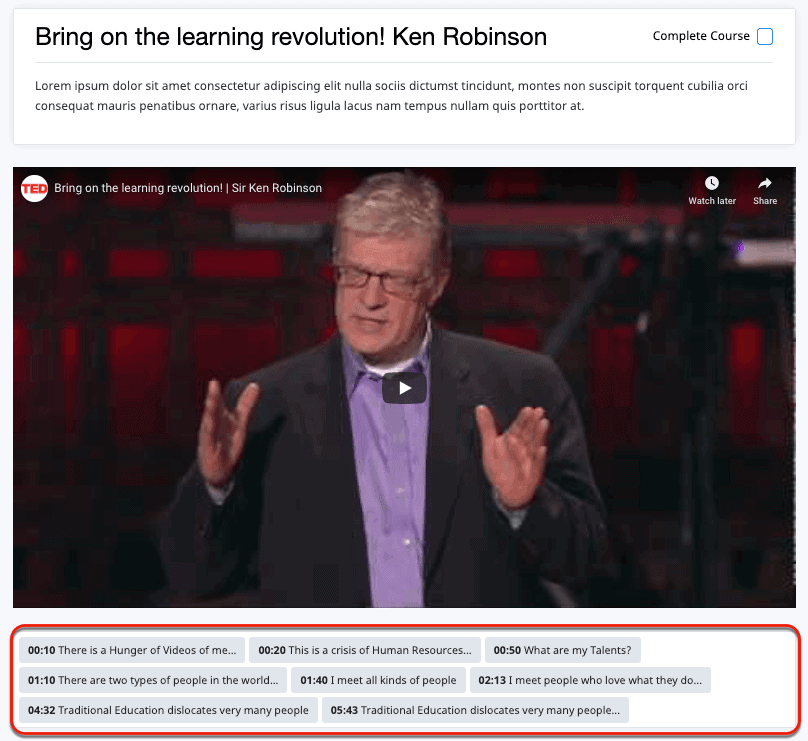Click the Share arrow icon
Screen dimensions: 808x741
click(x=765, y=183)
